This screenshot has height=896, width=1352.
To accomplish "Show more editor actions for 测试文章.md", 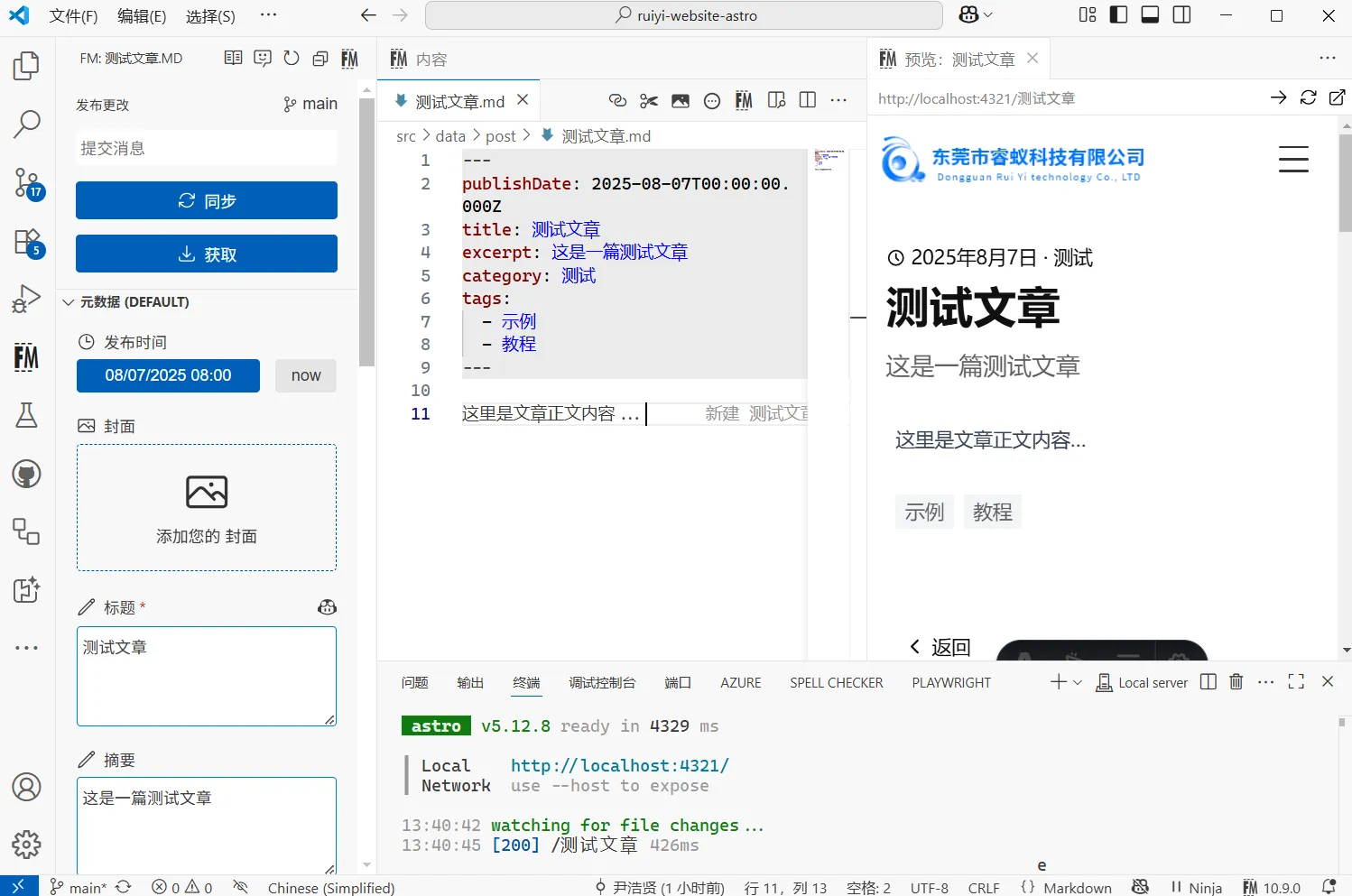I will (x=838, y=100).
